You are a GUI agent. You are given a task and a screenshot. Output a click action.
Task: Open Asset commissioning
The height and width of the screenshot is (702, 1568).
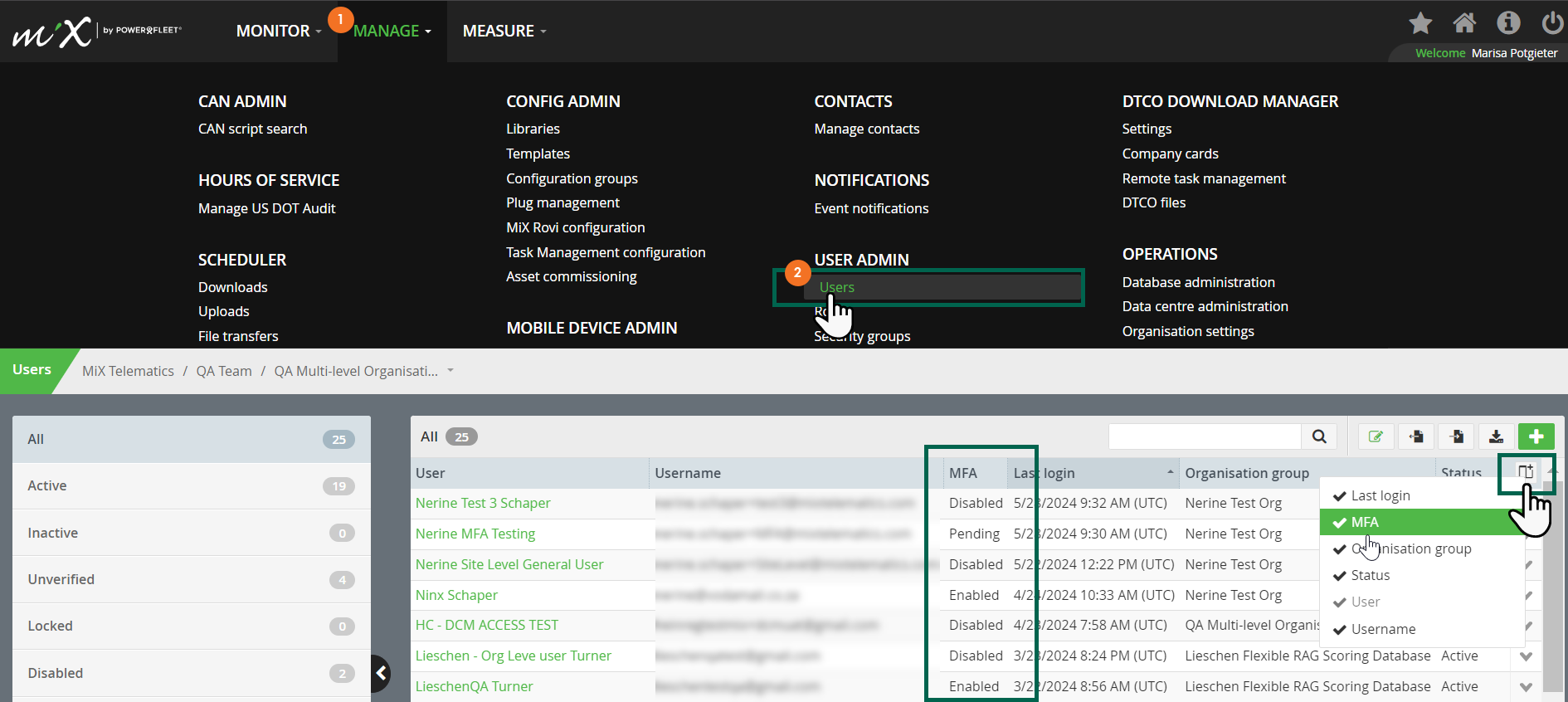click(x=571, y=276)
